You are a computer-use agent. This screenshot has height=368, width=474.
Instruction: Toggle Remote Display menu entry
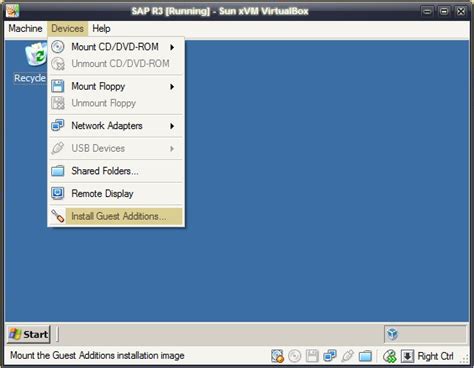(x=116, y=194)
